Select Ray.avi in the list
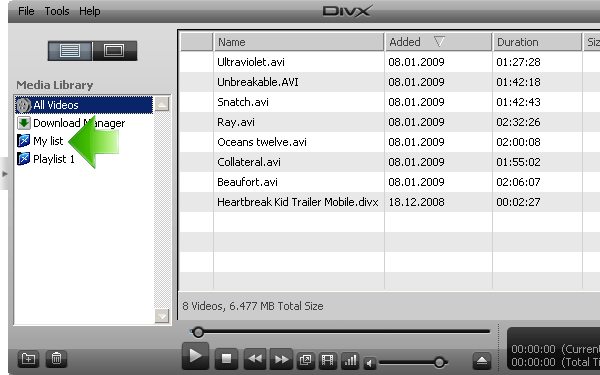The width and height of the screenshot is (600, 375). pyautogui.click(x=236, y=122)
